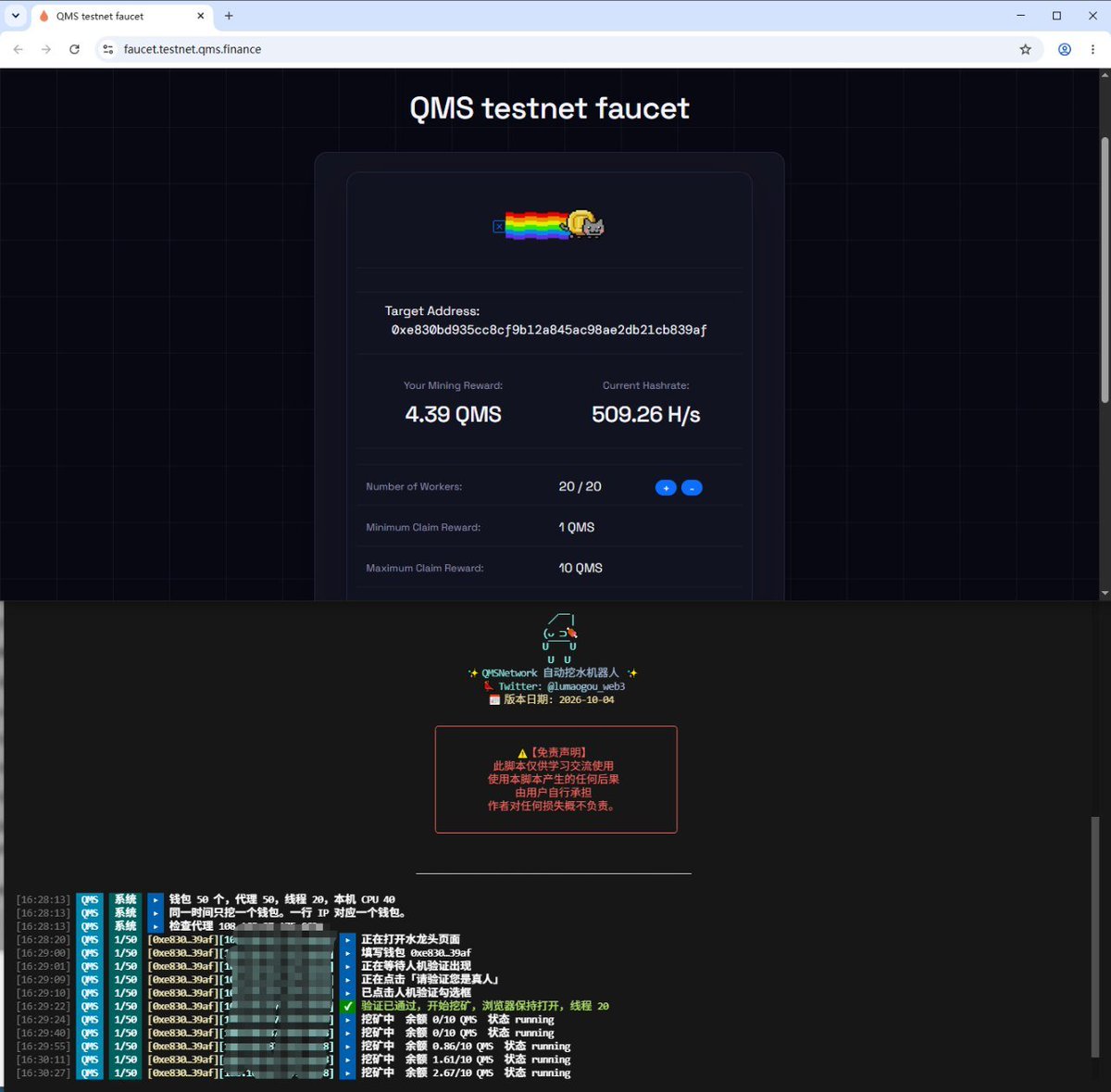Decrease the number of workers with minus

tap(692, 488)
